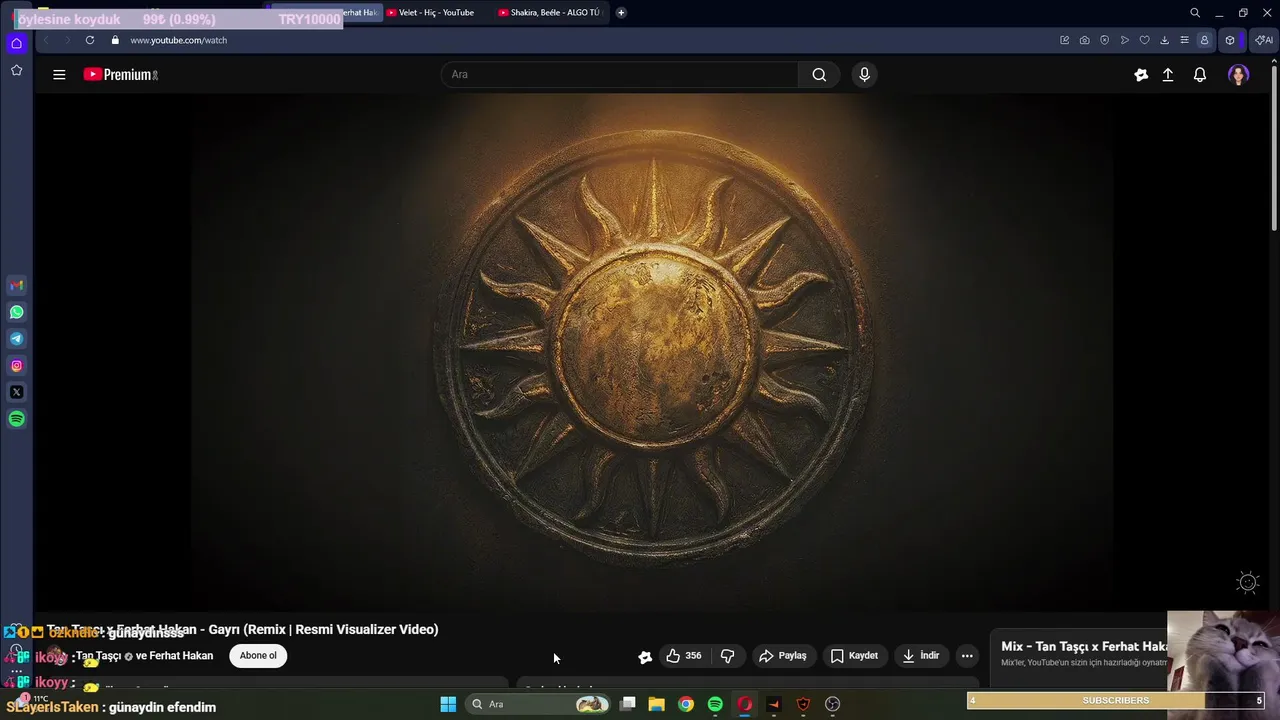Image resolution: width=1280 pixels, height=720 pixels.
Task: Open File Explorer from taskbar
Action: point(657,704)
